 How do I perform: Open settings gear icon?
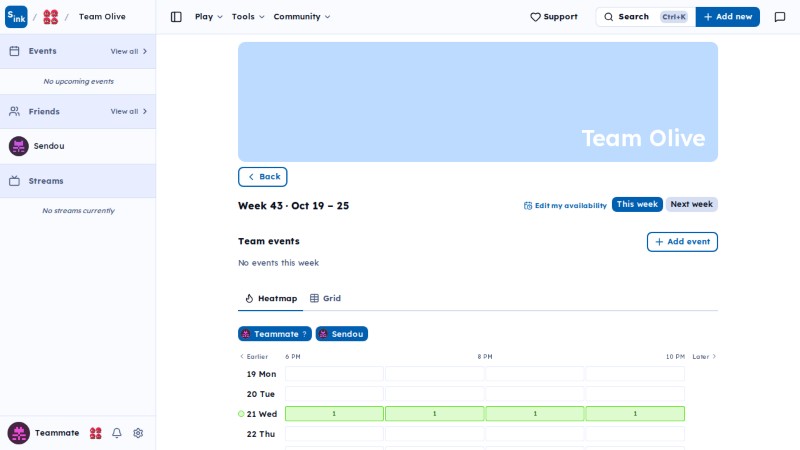pyautogui.click(x=138, y=433)
